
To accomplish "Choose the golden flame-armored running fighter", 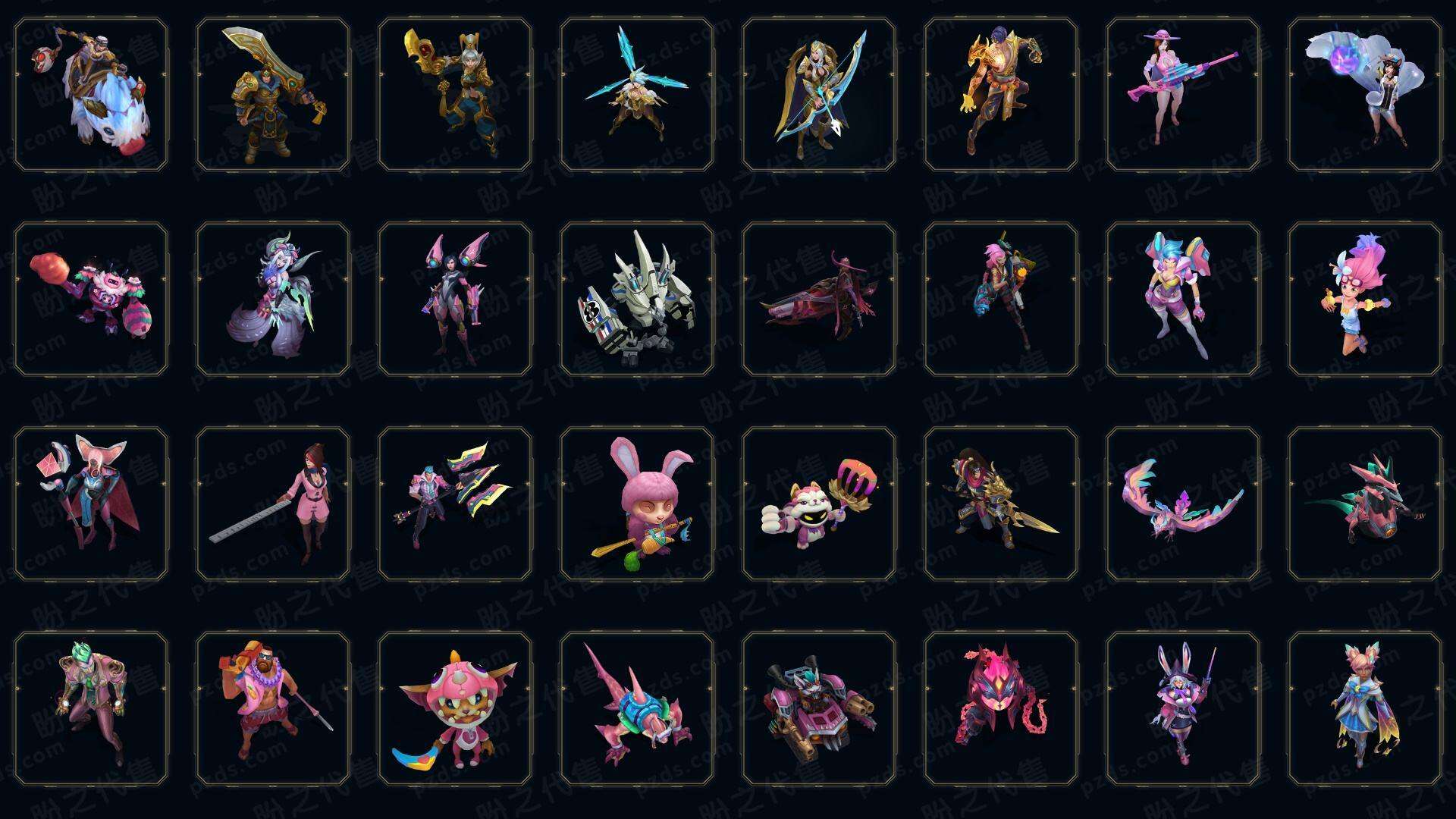I will [1001, 95].
